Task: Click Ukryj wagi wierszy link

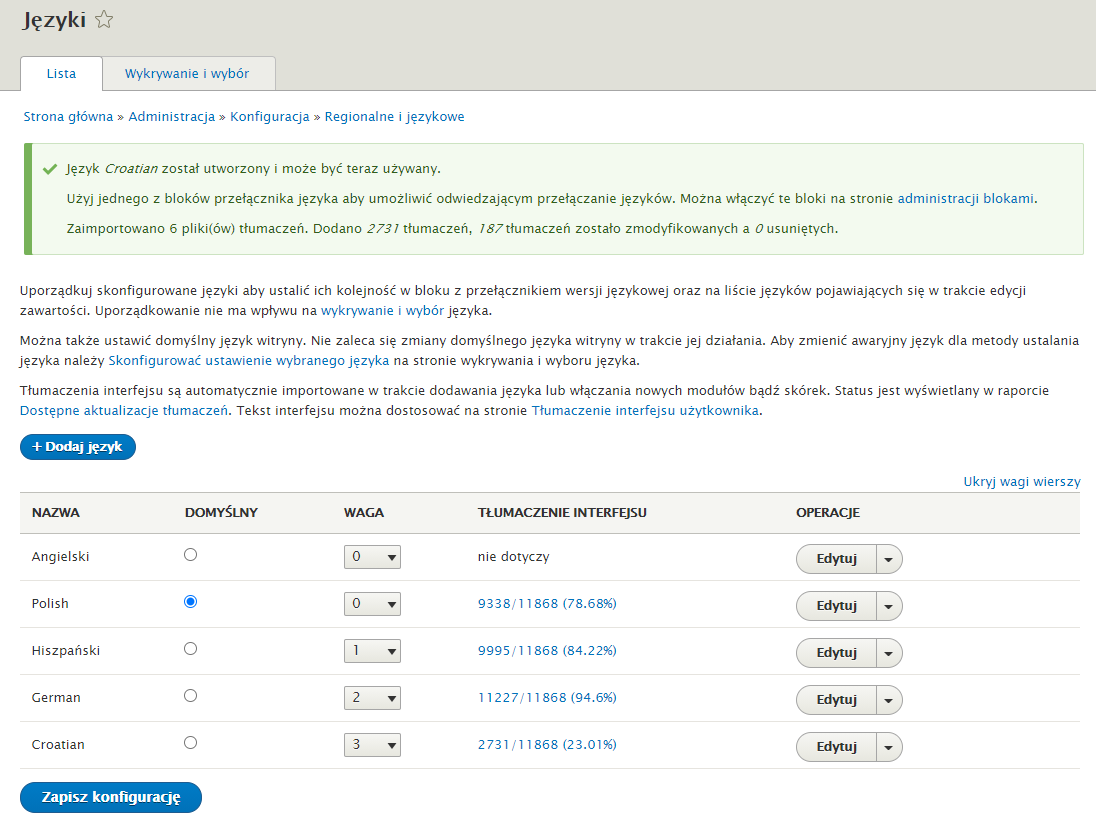Action: coord(1022,482)
